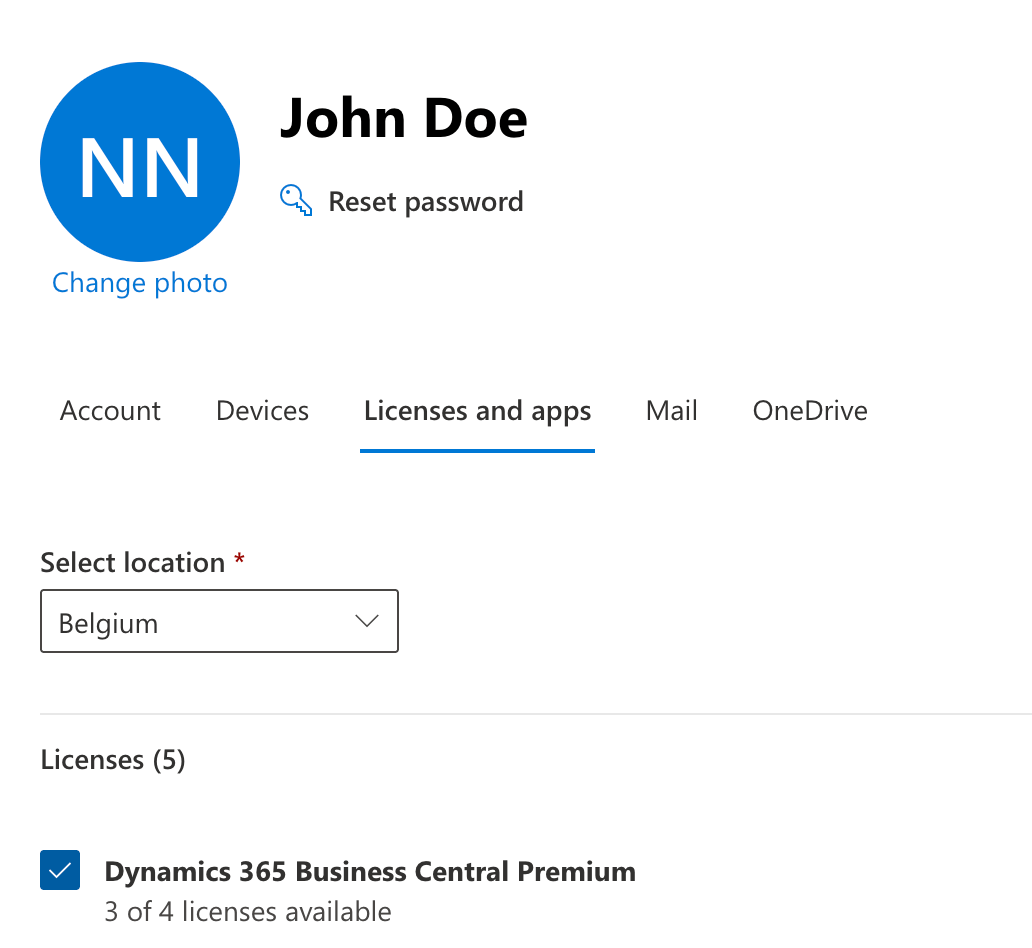
Task: Open the Devices tab
Action: tap(262, 411)
